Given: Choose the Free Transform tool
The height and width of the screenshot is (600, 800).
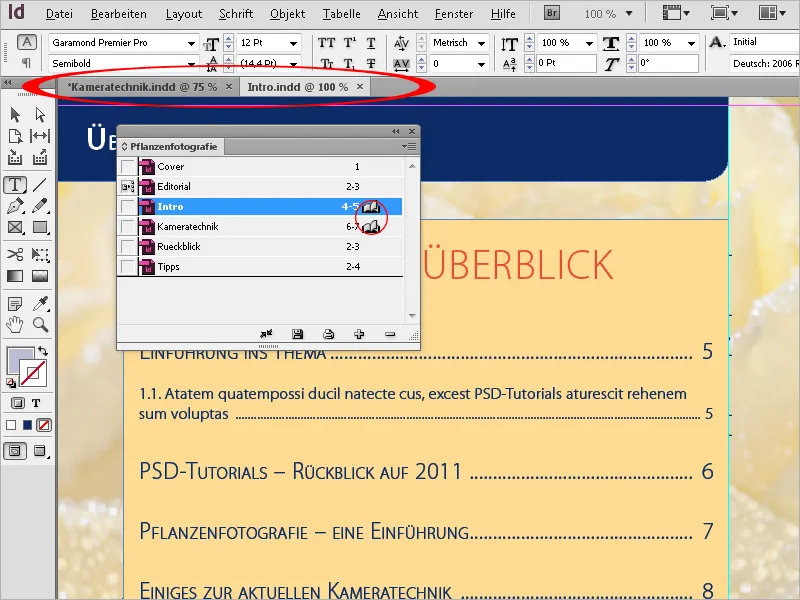Looking at the screenshot, I should click(x=40, y=254).
